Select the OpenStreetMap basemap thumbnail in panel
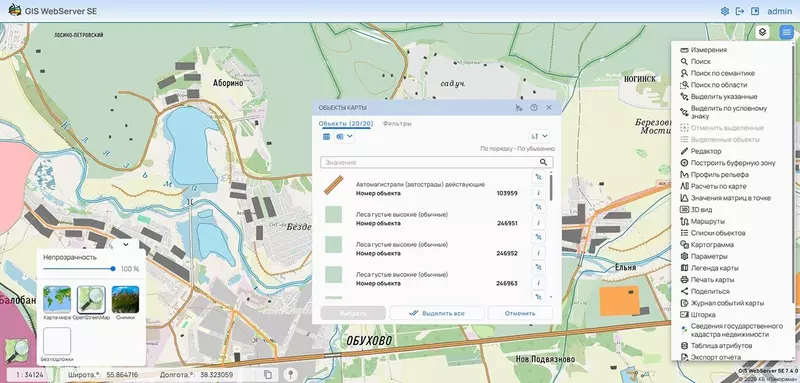 [91, 299]
